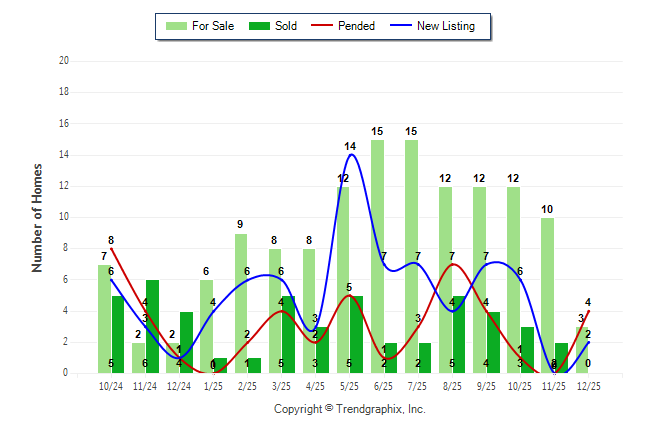Click the Number of Homes axis title

point(38,217)
